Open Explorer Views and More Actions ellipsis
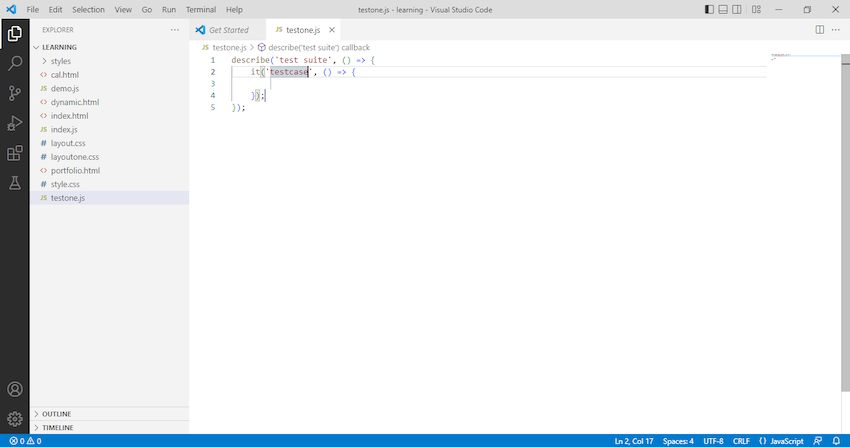The width and height of the screenshot is (850, 447). [x=175, y=30]
